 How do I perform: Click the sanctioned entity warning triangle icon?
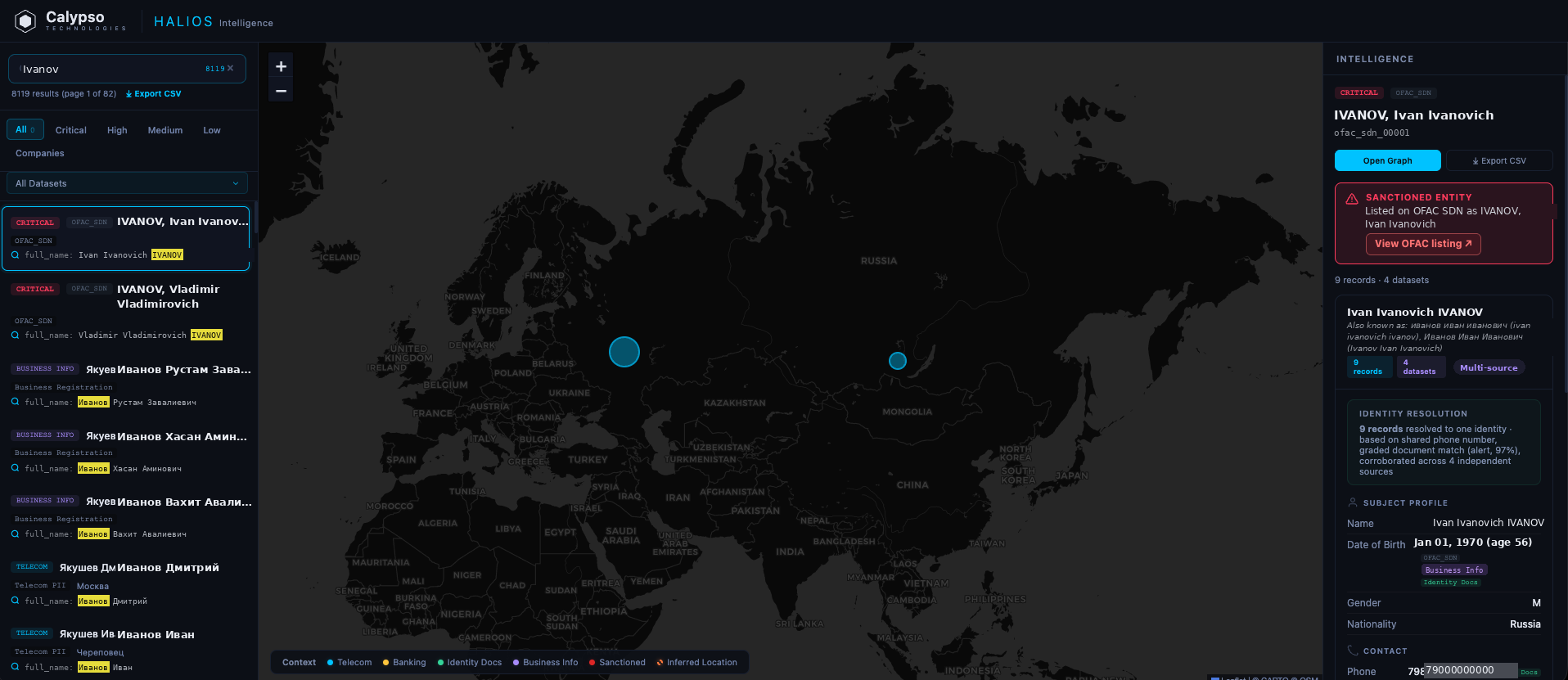(x=1352, y=199)
